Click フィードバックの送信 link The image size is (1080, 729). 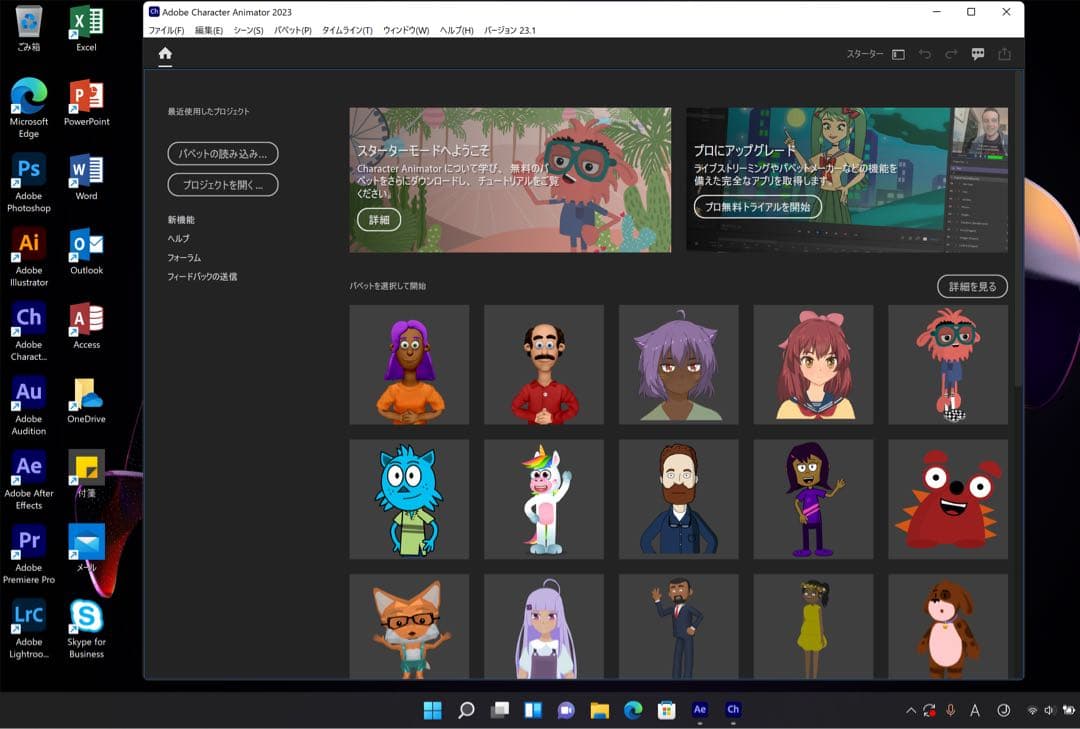pos(202,276)
